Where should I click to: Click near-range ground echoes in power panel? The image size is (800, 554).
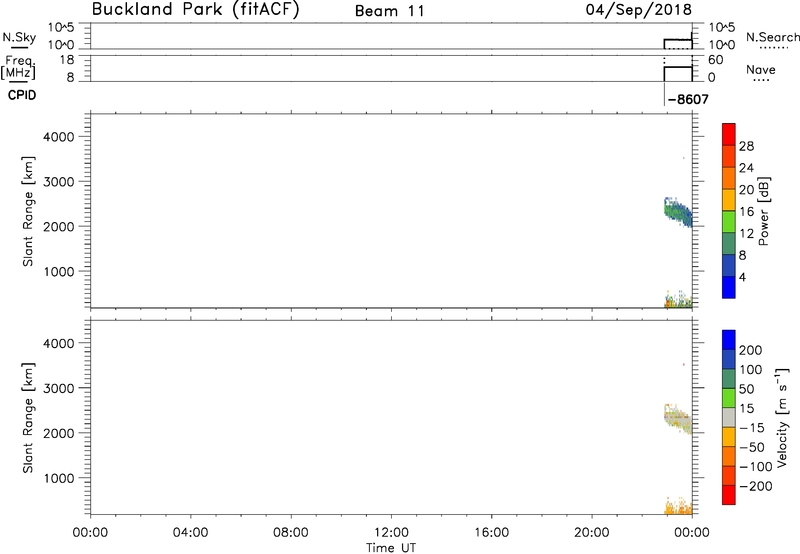[678, 300]
